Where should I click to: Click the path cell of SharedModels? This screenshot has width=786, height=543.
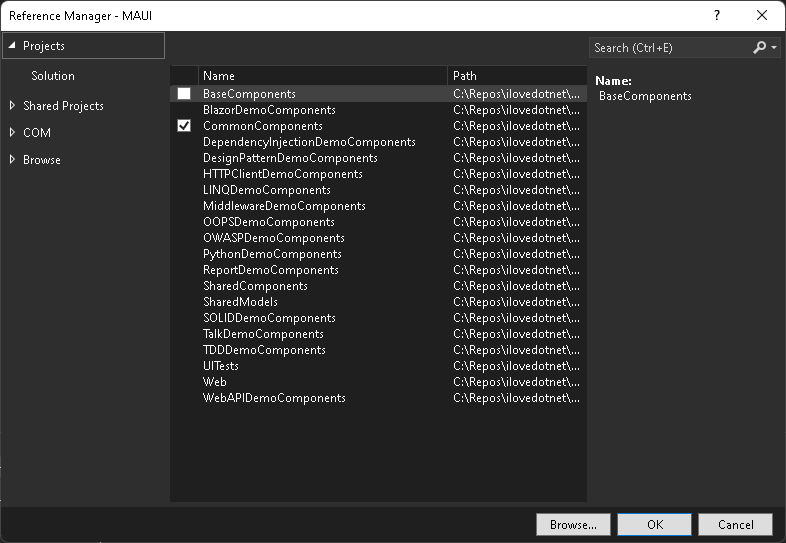tap(516, 302)
